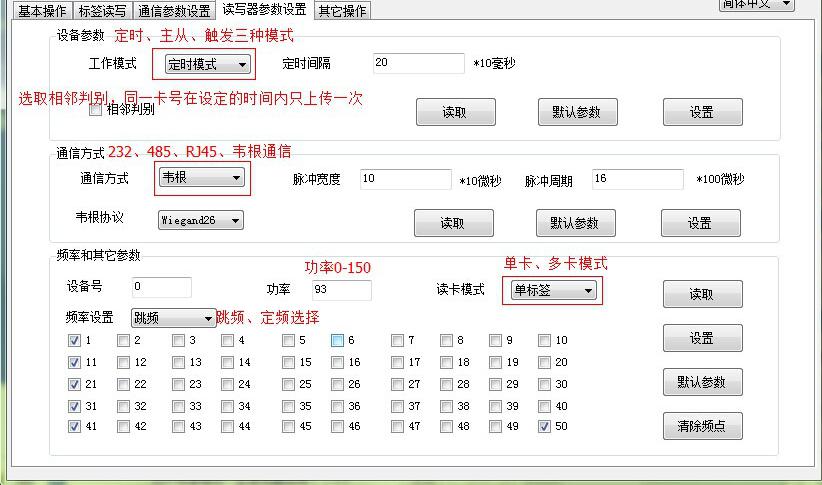This screenshot has width=822, height=485.
Task: Click the 定时间隔 input field
Action: [418, 63]
